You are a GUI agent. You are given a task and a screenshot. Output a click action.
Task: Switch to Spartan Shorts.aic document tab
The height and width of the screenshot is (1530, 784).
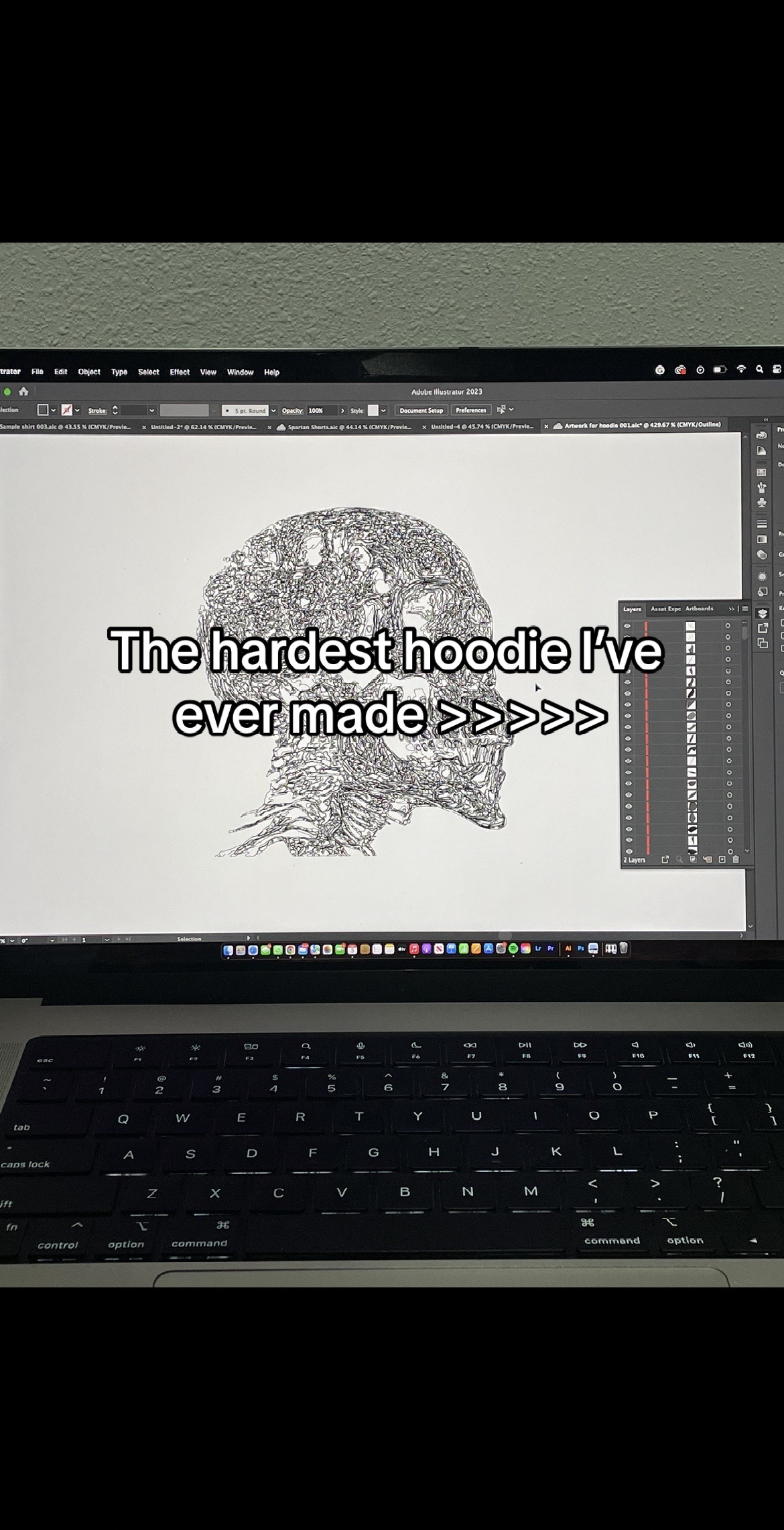point(343,426)
